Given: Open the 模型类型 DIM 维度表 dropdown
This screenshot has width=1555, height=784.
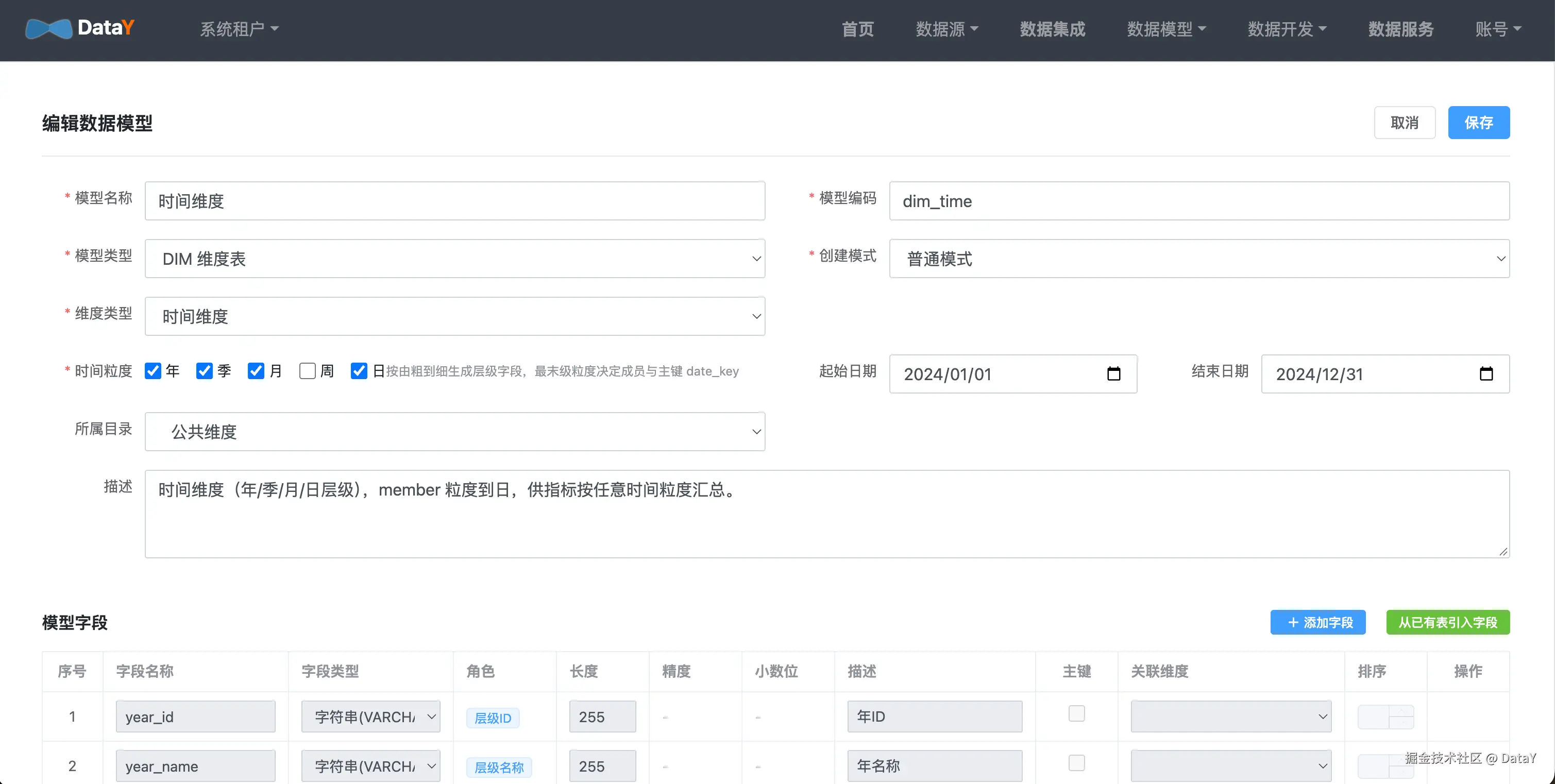Looking at the screenshot, I should [454, 259].
